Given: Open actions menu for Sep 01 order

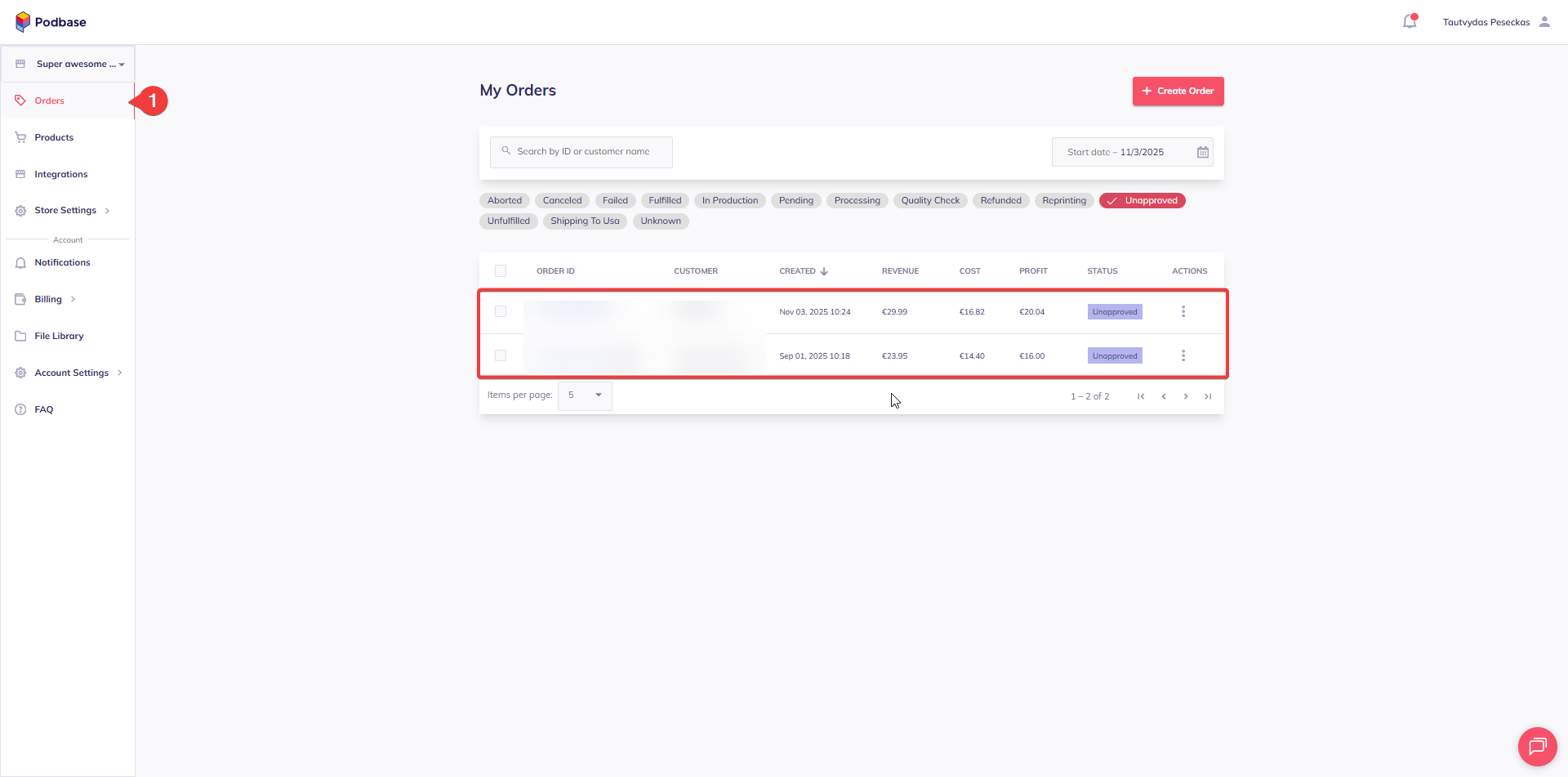Looking at the screenshot, I should (1183, 355).
